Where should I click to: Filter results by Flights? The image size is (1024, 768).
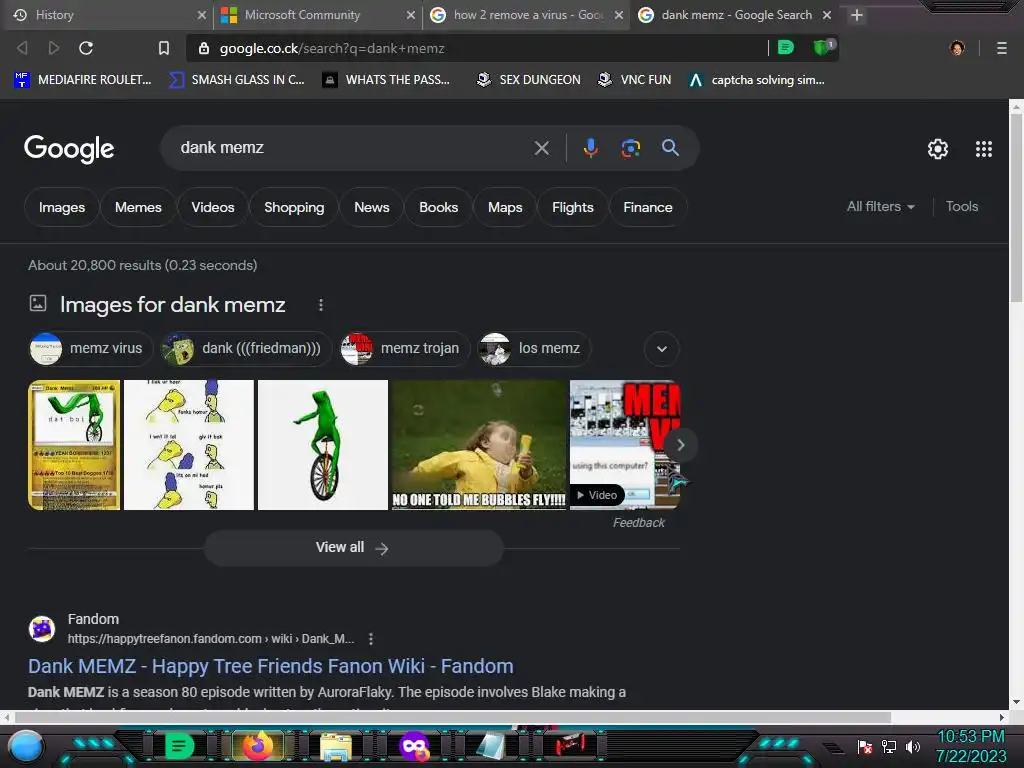click(x=572, y=207)
